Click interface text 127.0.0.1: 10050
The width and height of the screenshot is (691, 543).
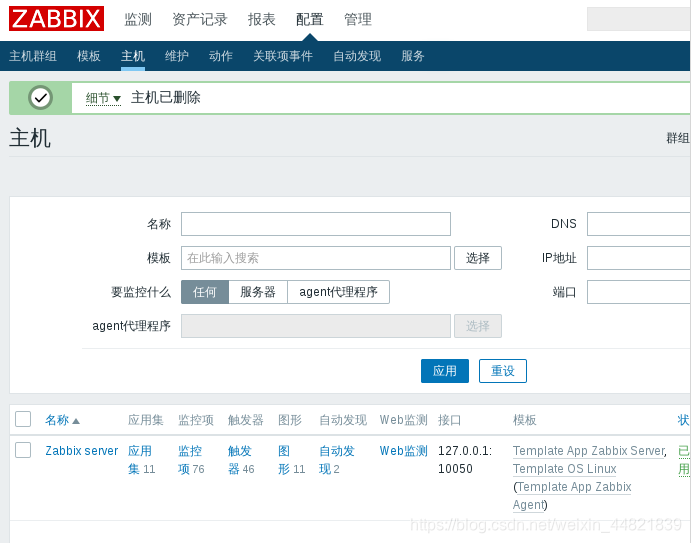click(x=465, y=460)
